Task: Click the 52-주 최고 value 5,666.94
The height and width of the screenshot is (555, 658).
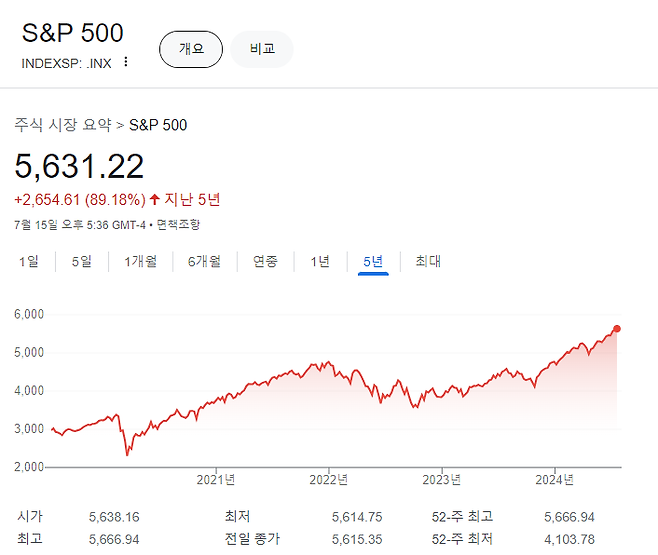Action: [569, 517]
